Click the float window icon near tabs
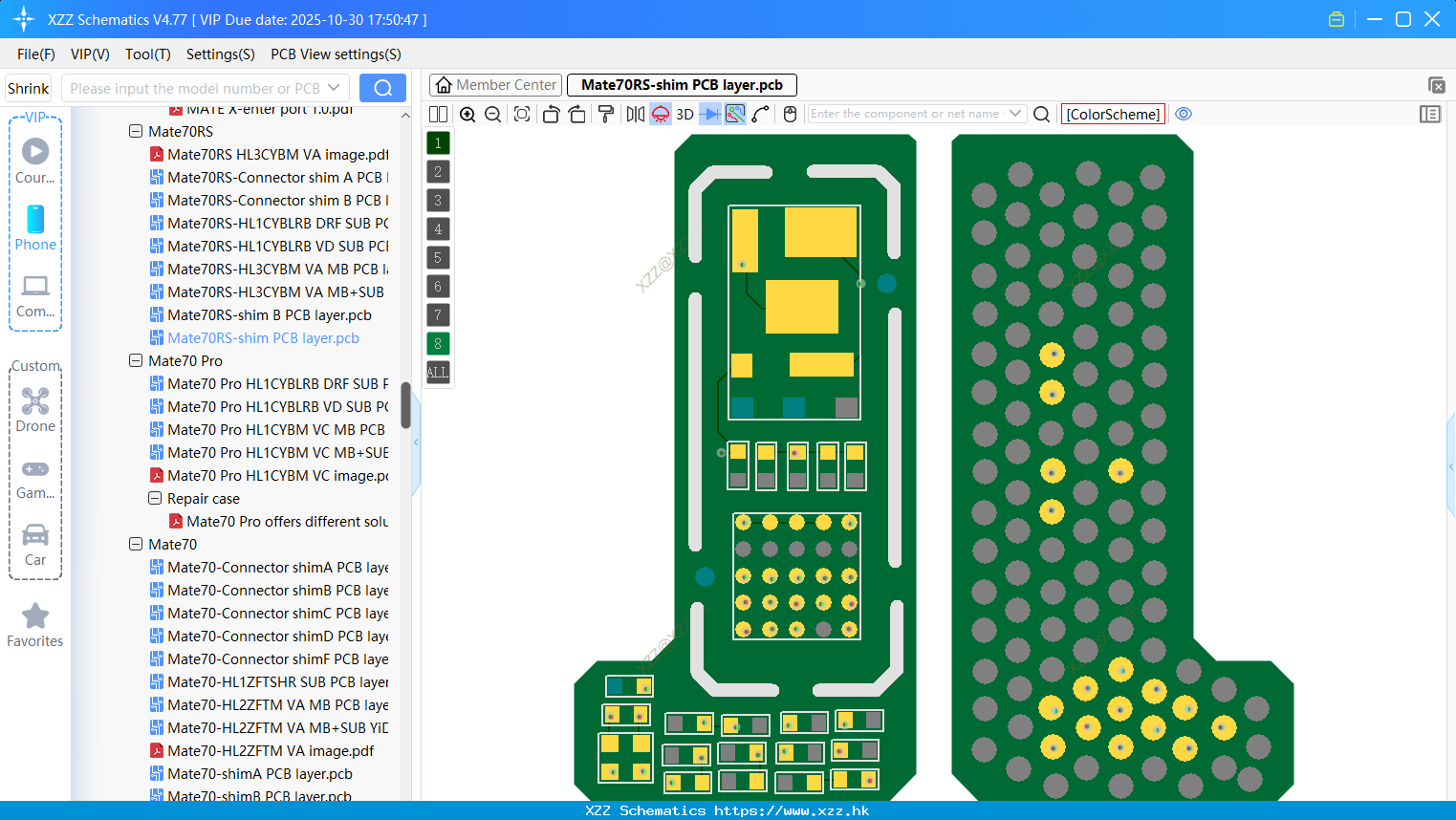Viewport: 1456px width, 820px height. tap(1436, 85)
